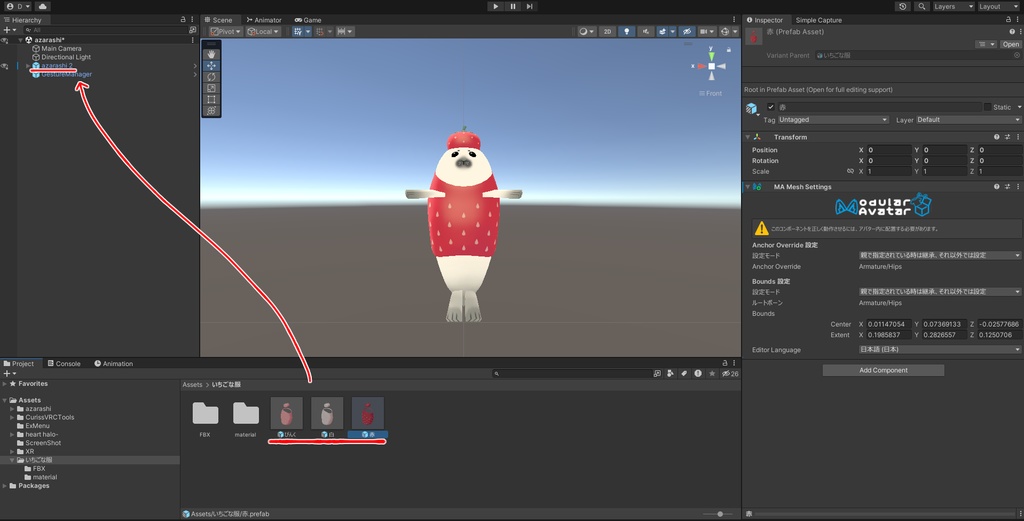
Task: Click the Open prefab button
Action: click(x=1010, y=44)
